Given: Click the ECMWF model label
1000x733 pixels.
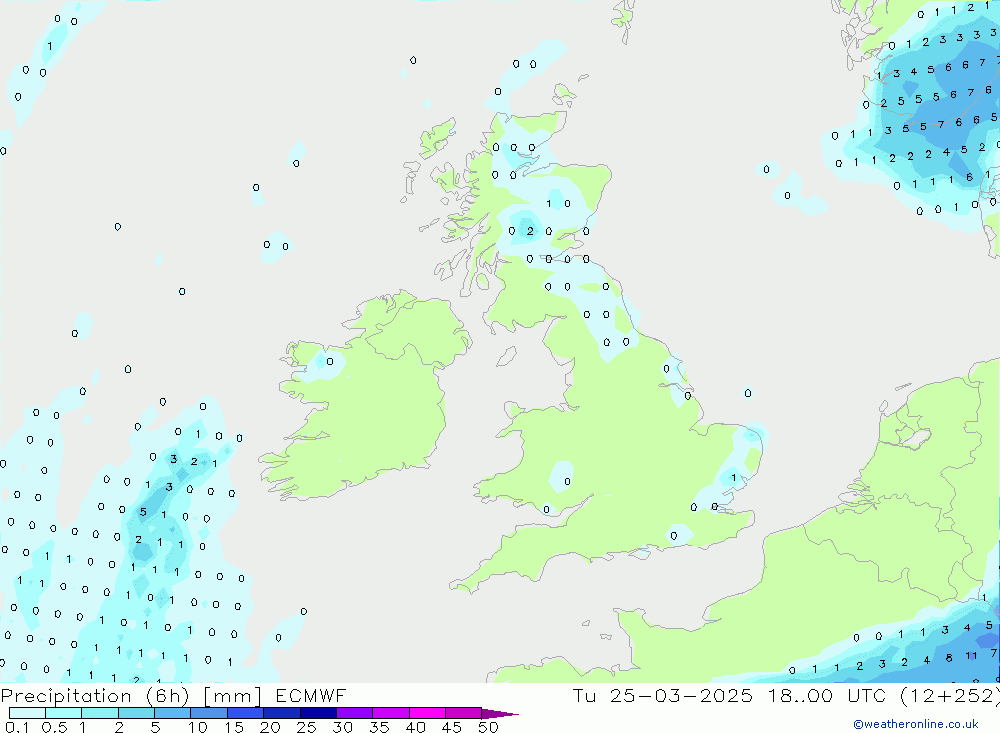Looking at the screenshot, I should [x=311, y=696].
